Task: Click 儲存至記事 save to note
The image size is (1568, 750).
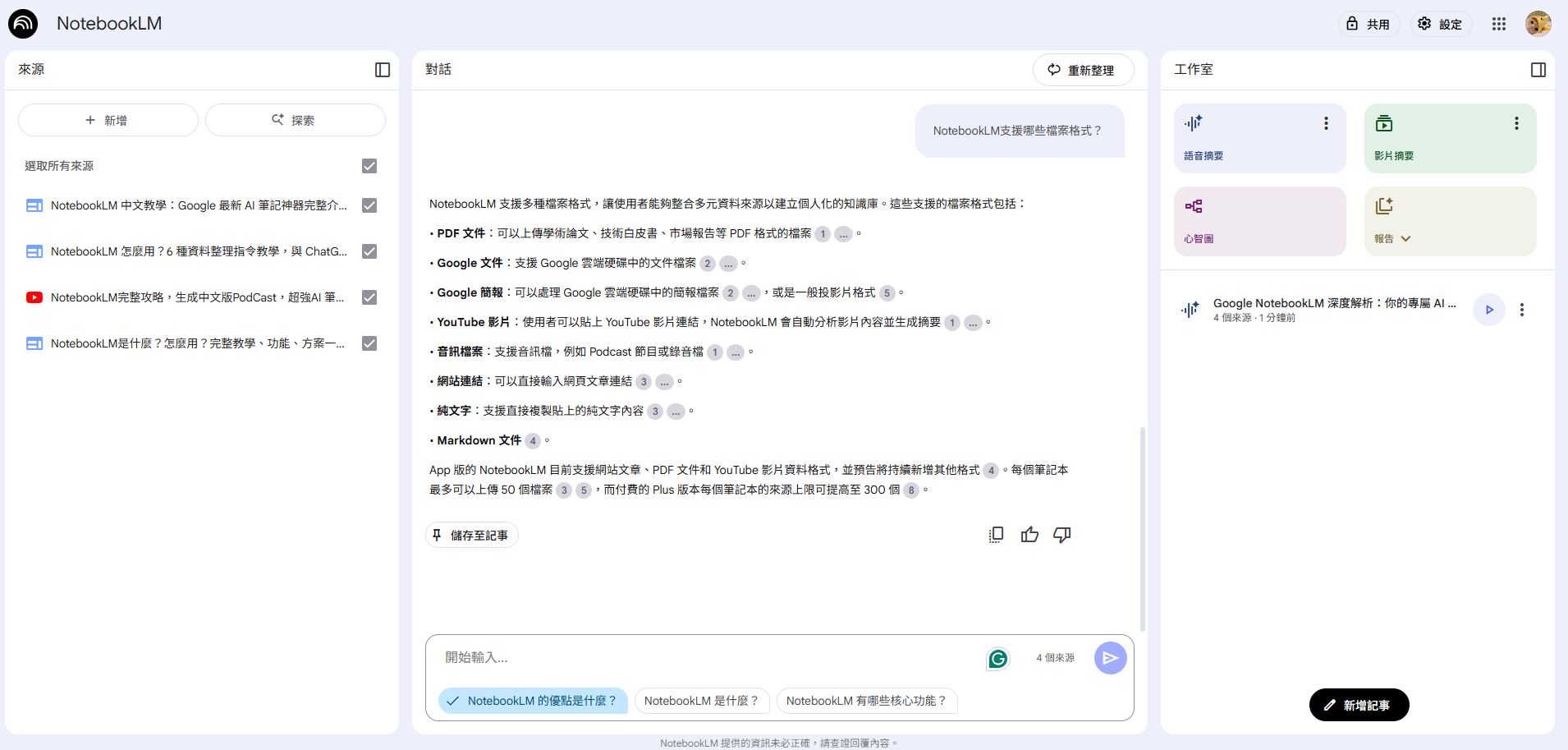Action: point(471,535)
